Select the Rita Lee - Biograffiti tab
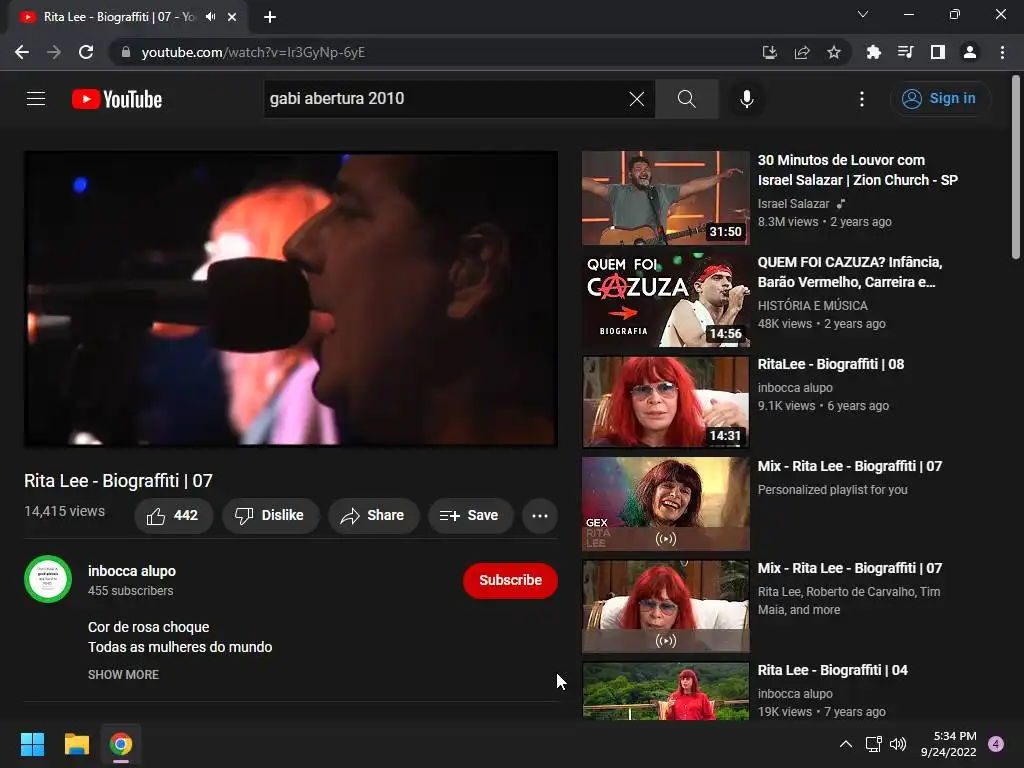This screenshot has width=1024, height=768. pyautogui.click(x=120, y=17)
